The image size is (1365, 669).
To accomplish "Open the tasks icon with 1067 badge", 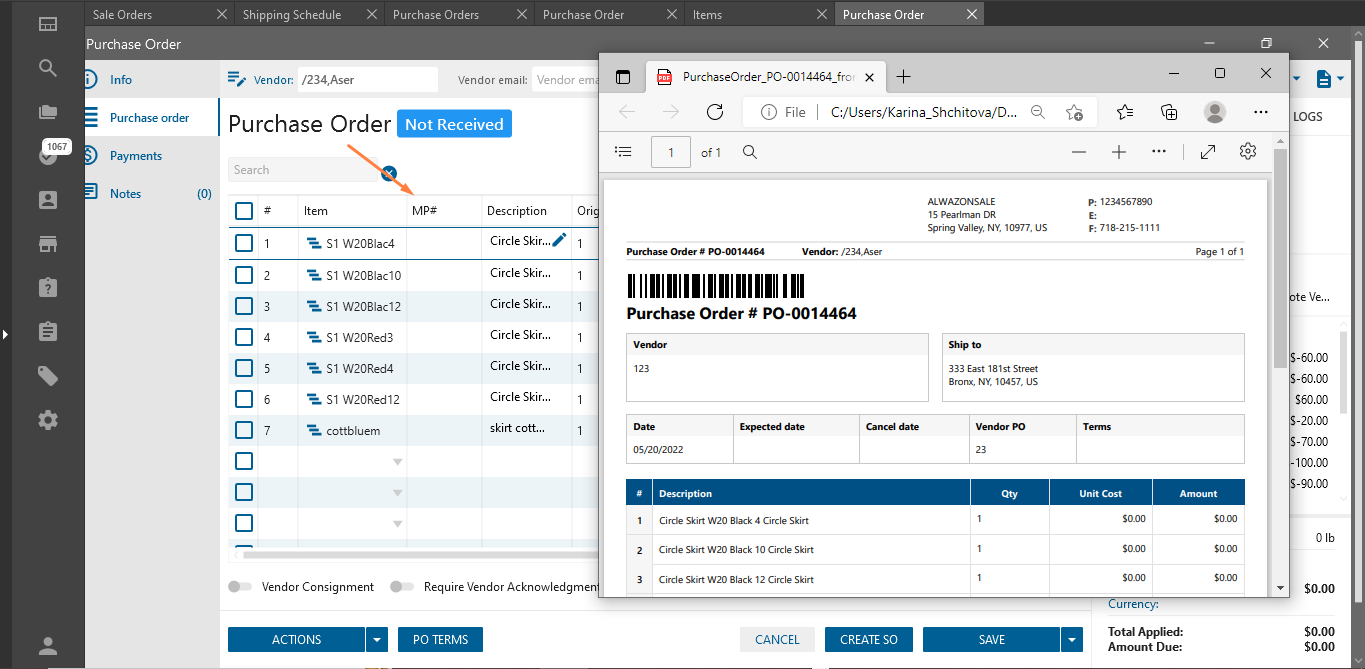I will 47,155.
